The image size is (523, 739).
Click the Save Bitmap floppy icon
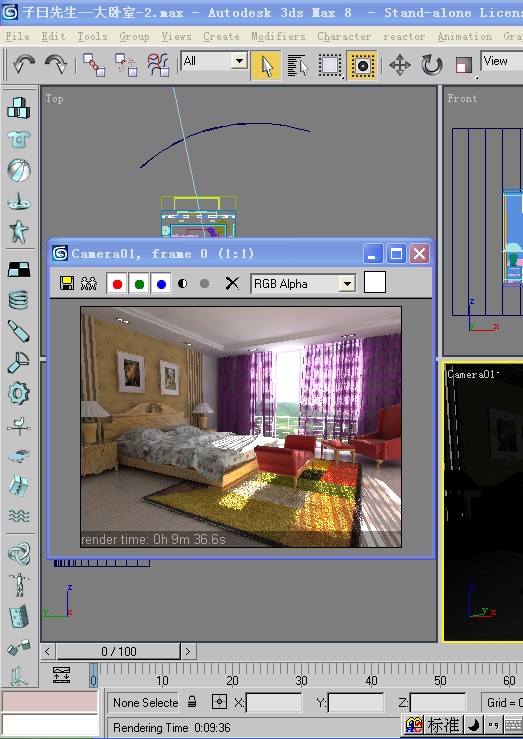click(x=67, y=283)
